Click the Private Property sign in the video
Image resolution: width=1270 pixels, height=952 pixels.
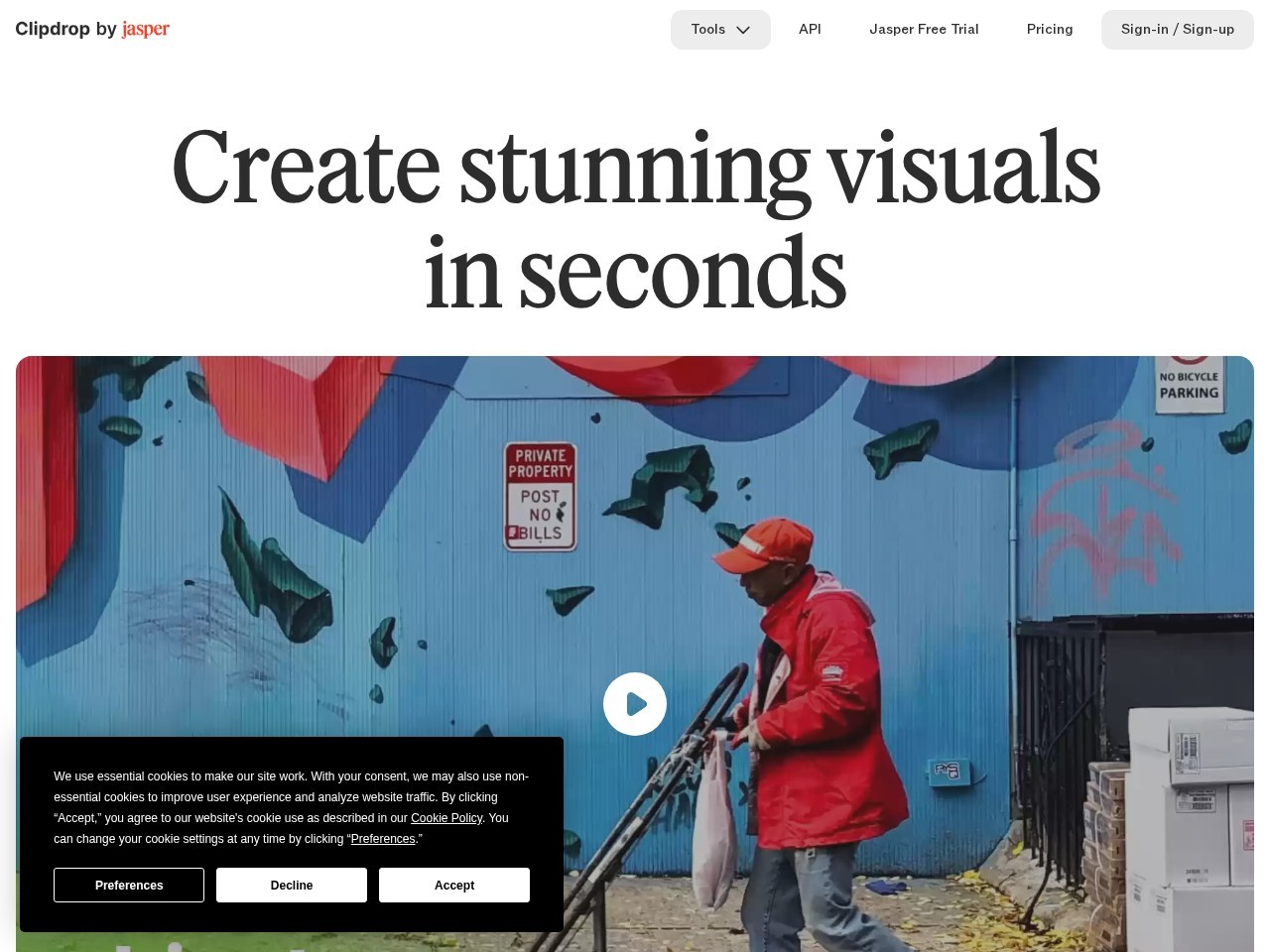point(540,496)
